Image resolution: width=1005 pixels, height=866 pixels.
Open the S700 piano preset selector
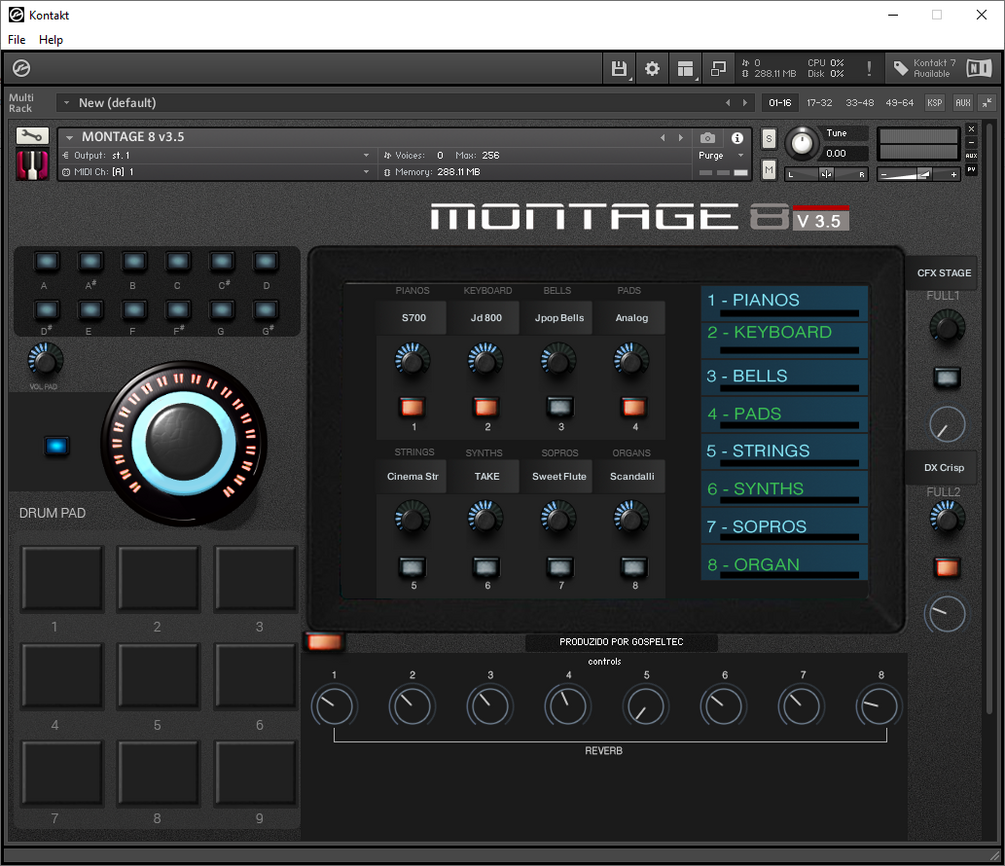point(413,318)
